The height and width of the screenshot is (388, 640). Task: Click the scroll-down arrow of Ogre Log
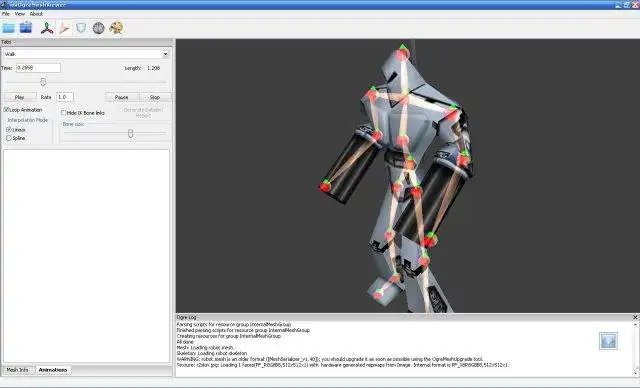[636, 373]
